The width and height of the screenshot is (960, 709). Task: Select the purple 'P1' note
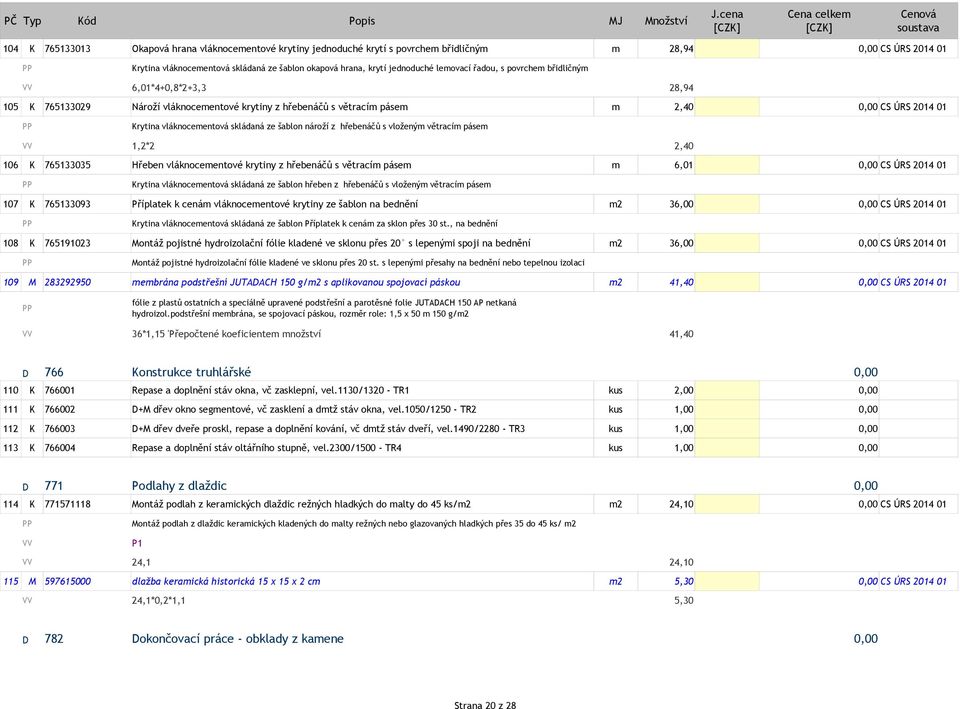pos(137,542)
